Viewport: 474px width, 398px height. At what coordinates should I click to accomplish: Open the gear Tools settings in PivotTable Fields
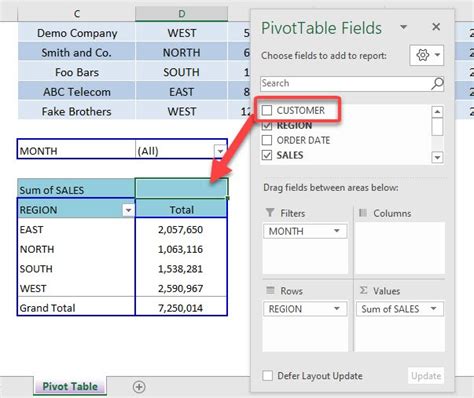tap(427, 55)
